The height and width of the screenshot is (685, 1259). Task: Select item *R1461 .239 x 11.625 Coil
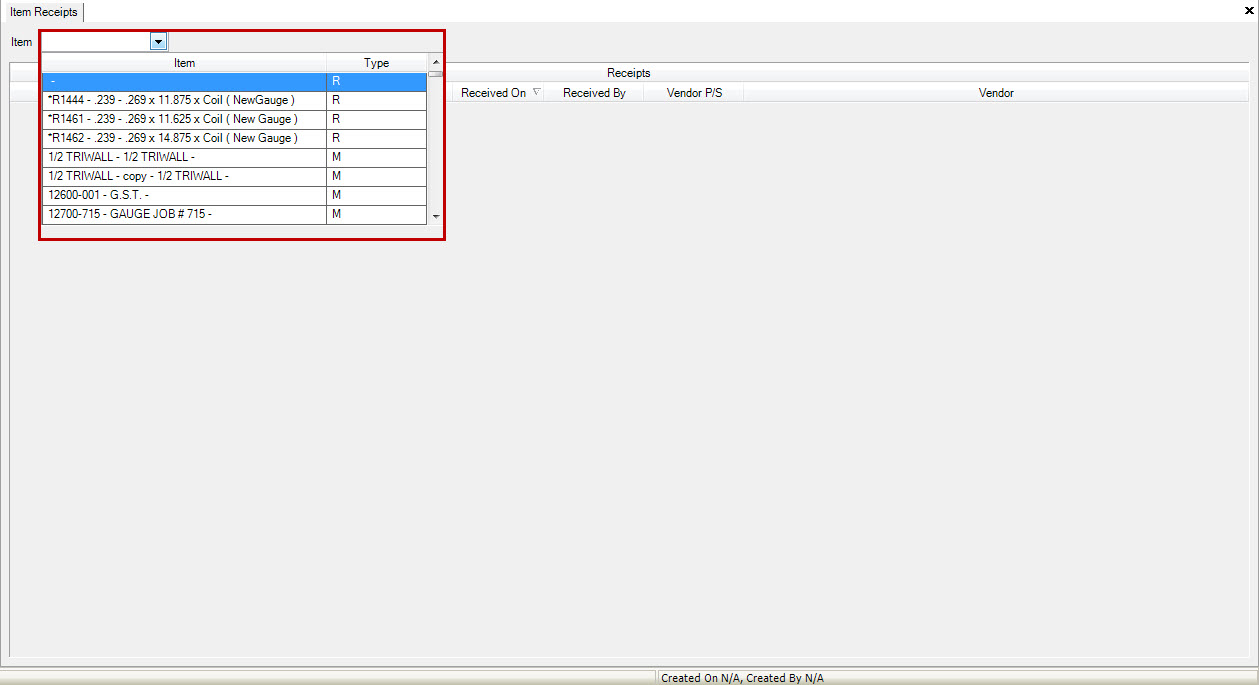coord(184,119)
